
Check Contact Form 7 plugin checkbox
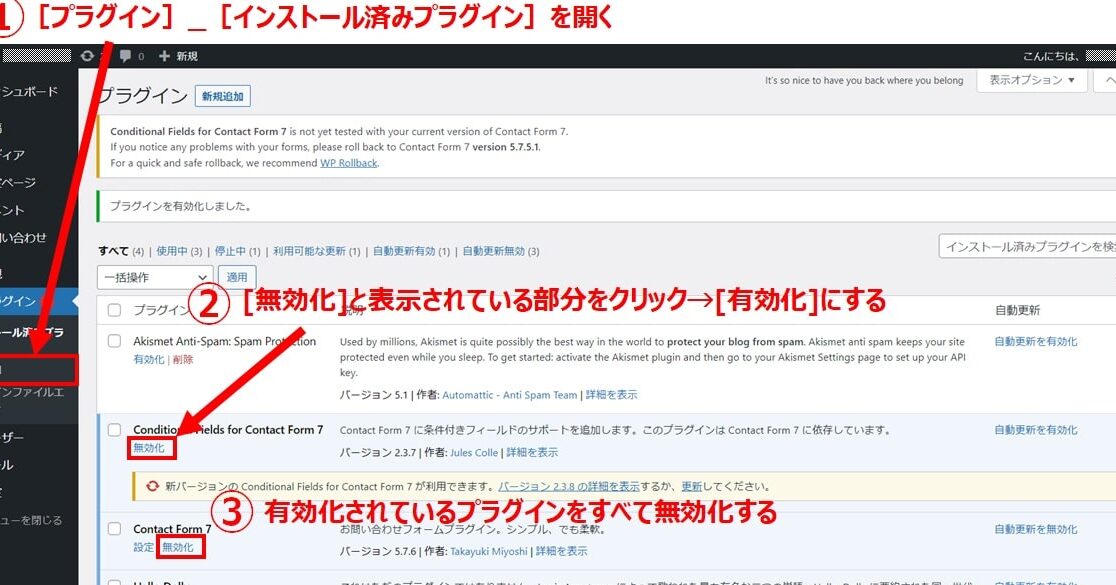[114, 528]
